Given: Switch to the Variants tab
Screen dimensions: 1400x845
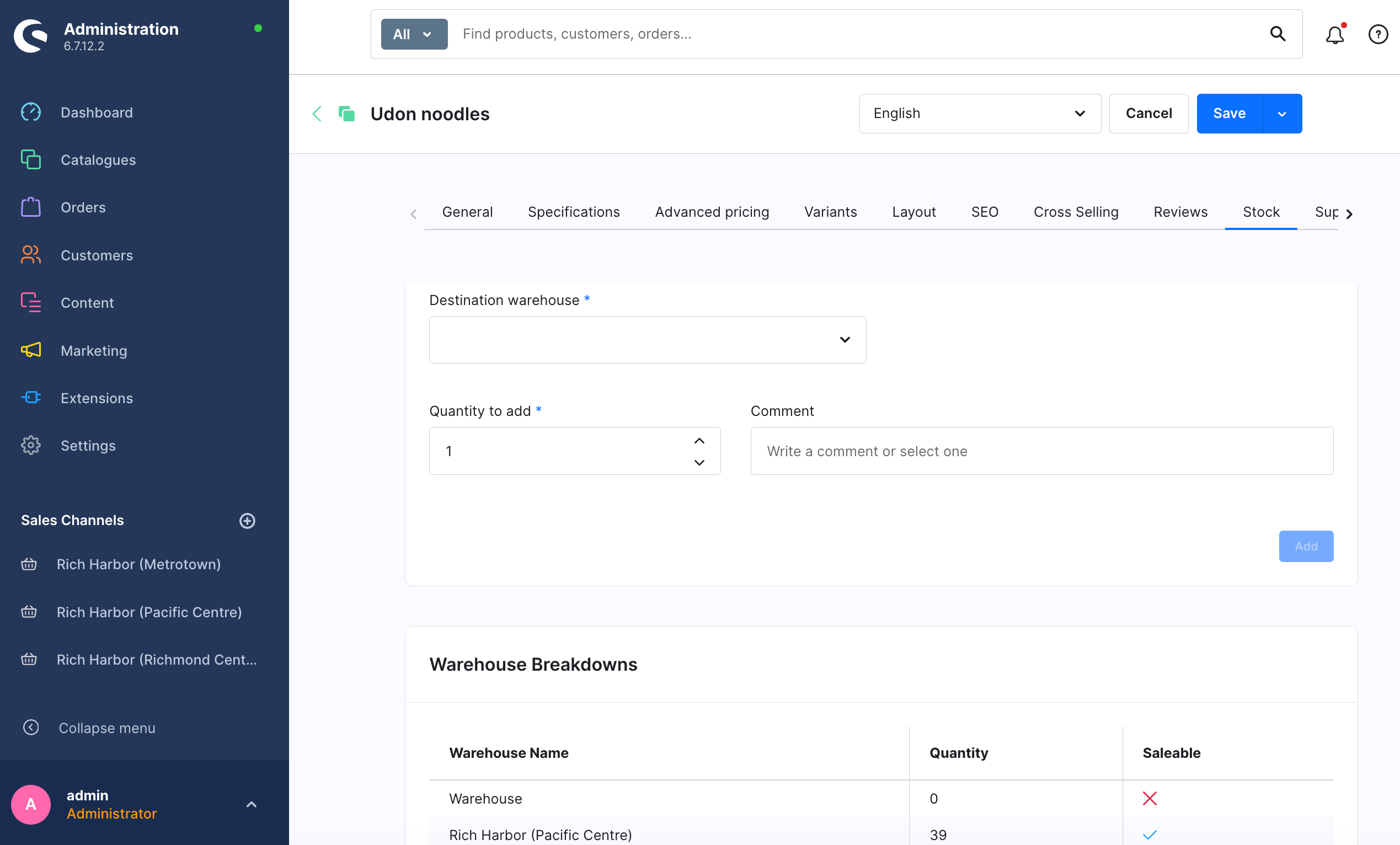Looking at the screenshot, I should [x=830, y=212].
